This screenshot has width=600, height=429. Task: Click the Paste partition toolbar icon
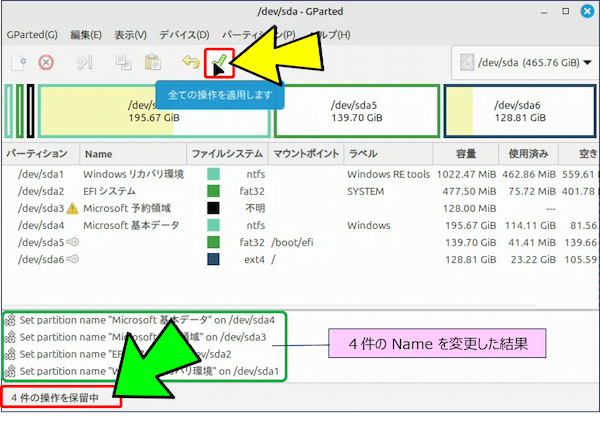152,62
